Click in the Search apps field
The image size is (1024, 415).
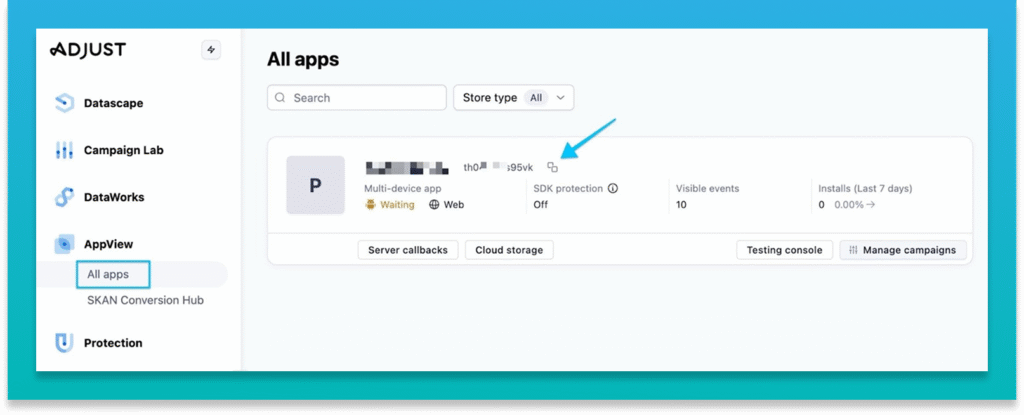click(357, 97)
